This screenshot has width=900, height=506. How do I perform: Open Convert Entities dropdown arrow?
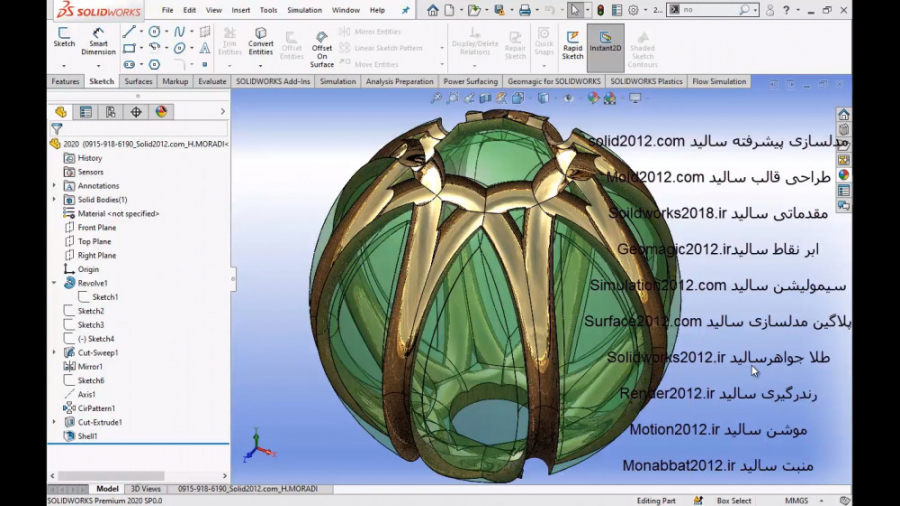click(261, 65)
